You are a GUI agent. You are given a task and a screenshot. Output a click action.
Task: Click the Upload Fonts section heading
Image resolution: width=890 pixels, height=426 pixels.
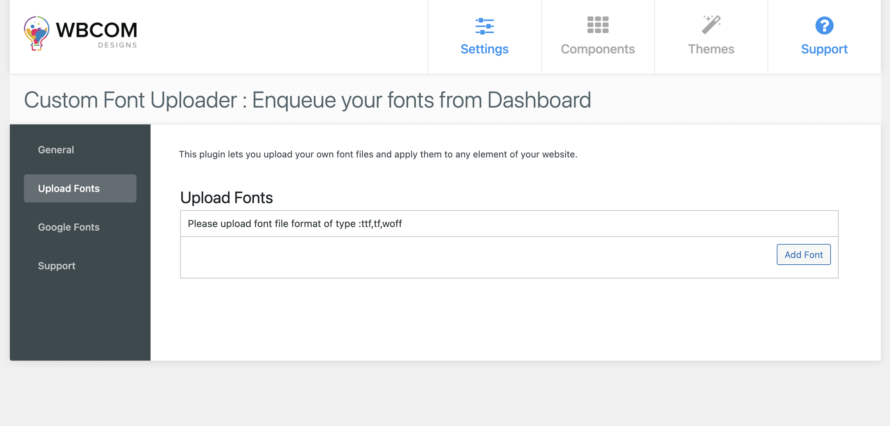[226, 198]
